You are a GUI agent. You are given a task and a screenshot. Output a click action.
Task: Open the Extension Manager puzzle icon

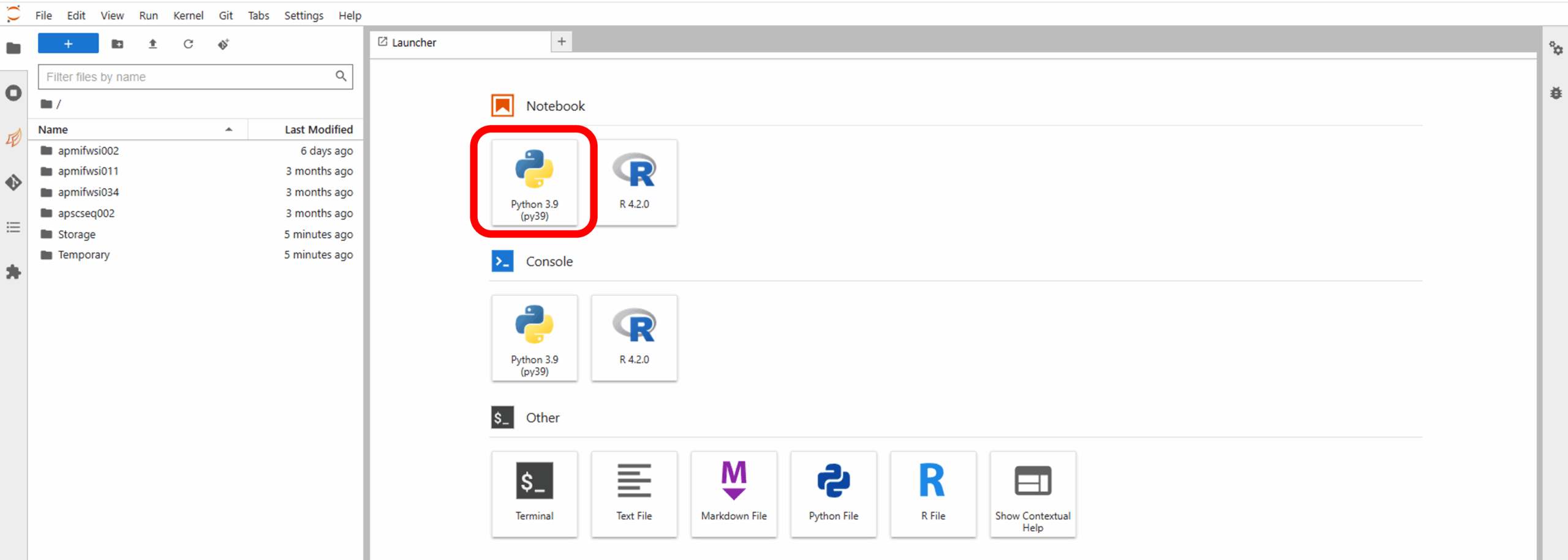(13, 272)
